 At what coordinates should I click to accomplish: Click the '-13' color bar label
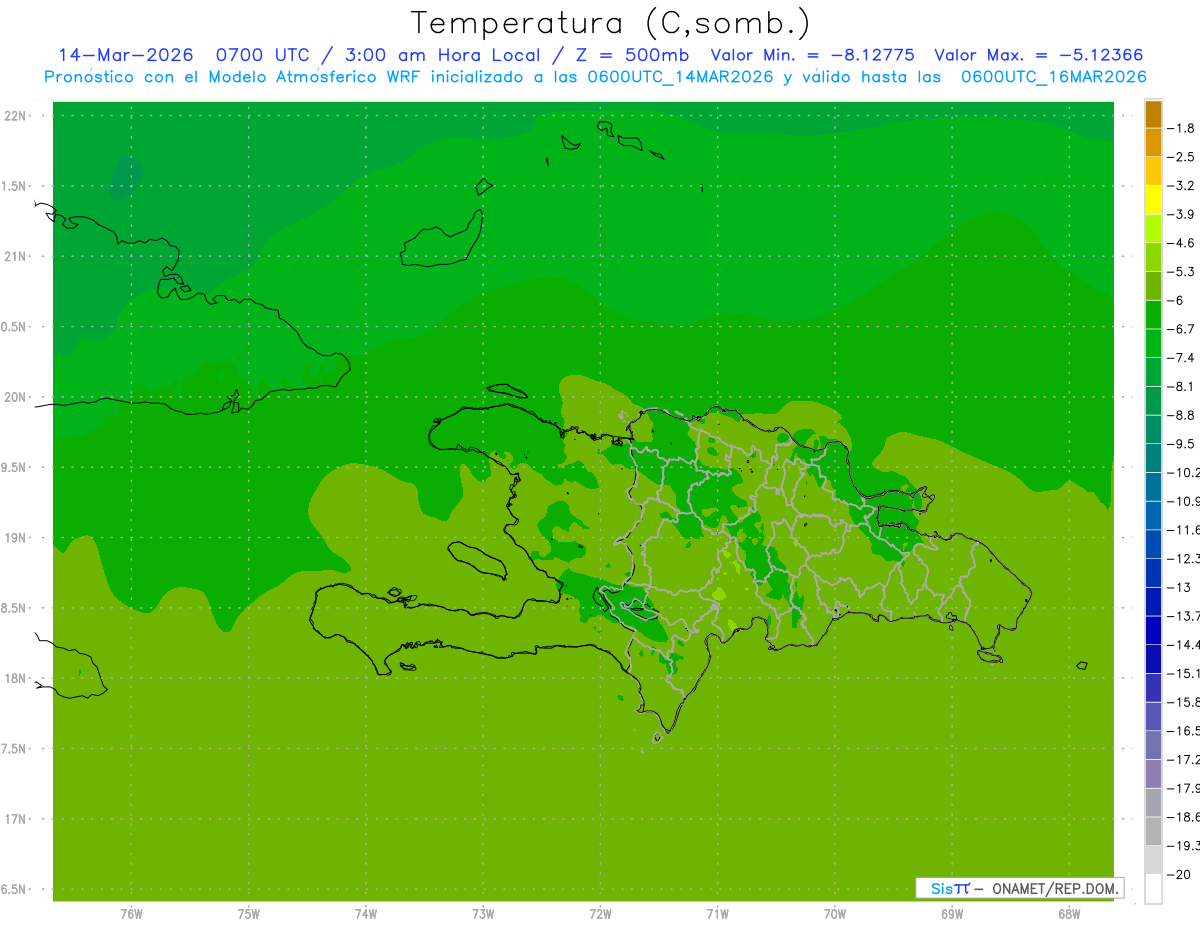tap(1179, 587)
